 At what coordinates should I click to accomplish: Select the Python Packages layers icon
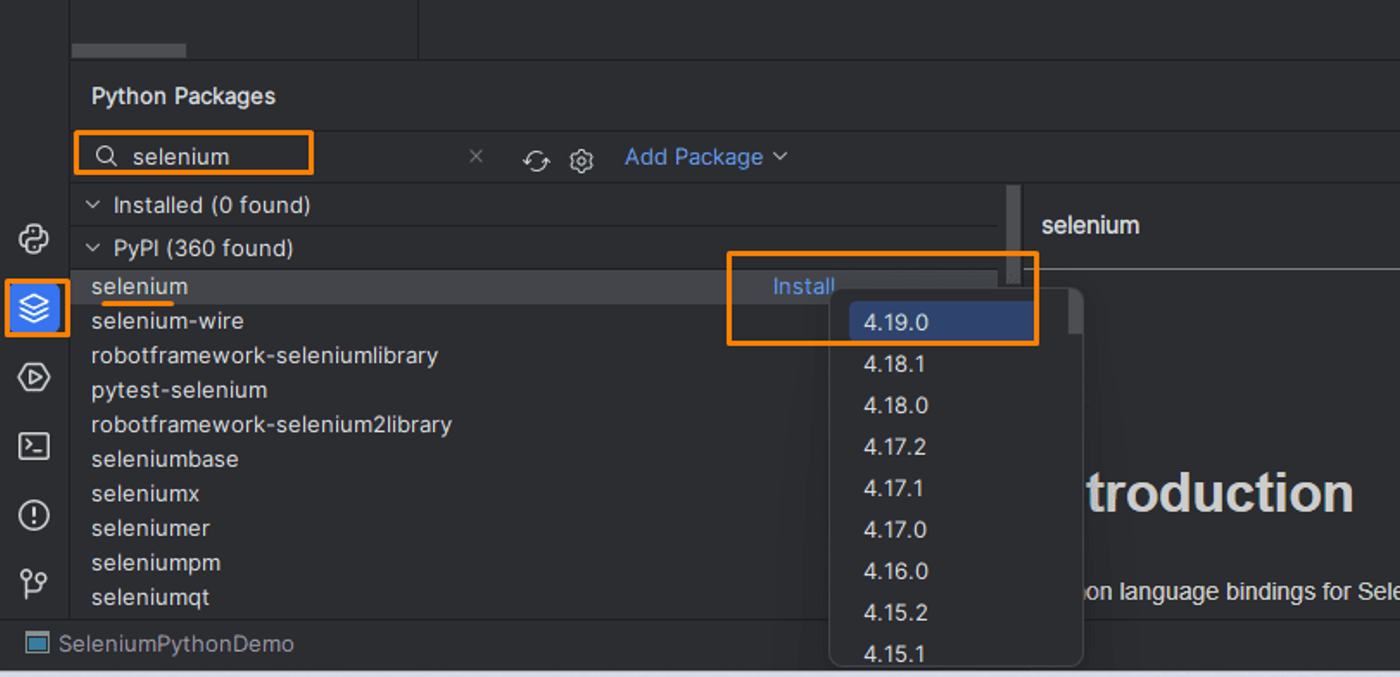click(x=34, y=308)
